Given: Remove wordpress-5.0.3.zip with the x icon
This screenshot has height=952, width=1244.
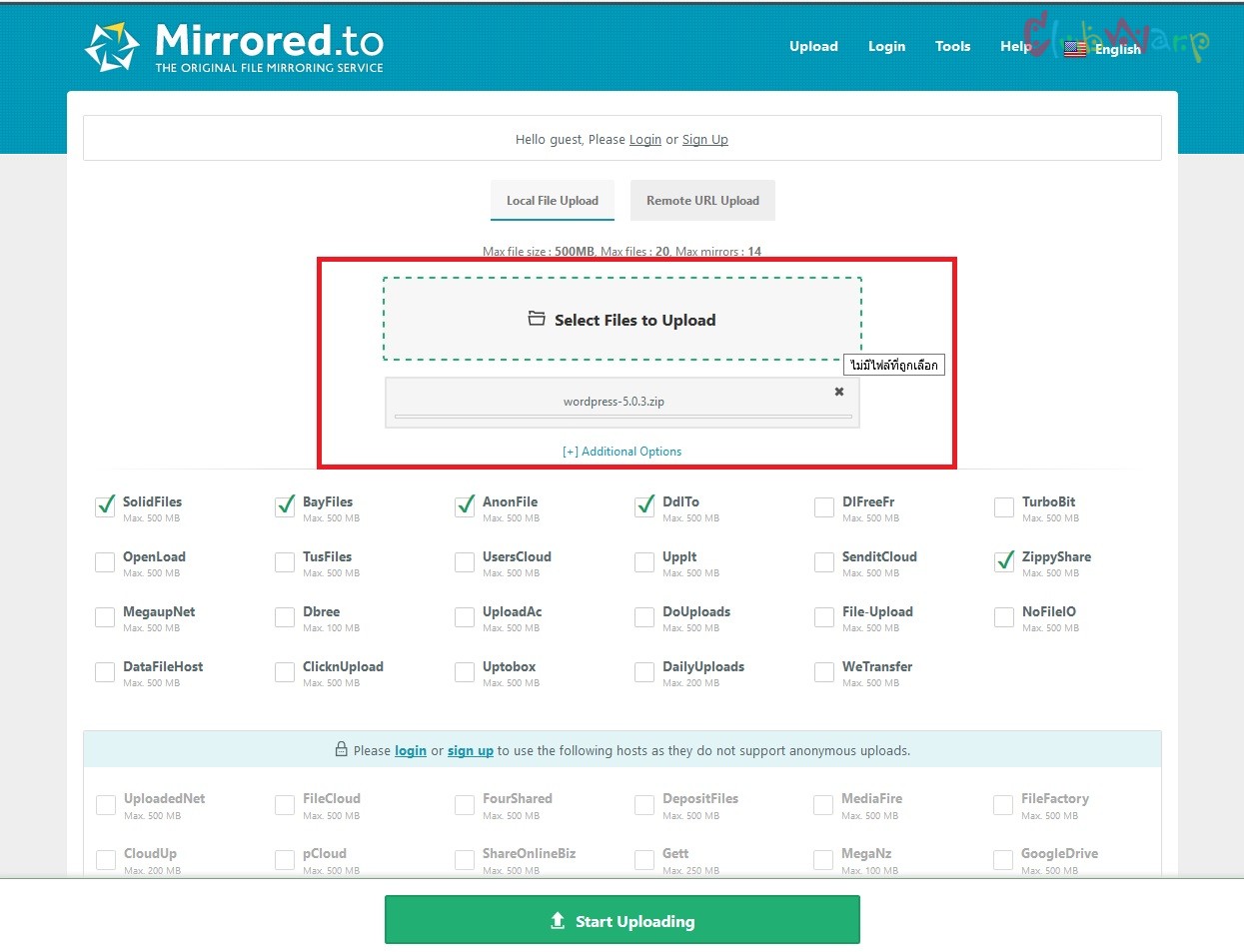Looking at the screenshot, I should pos(839,392).
